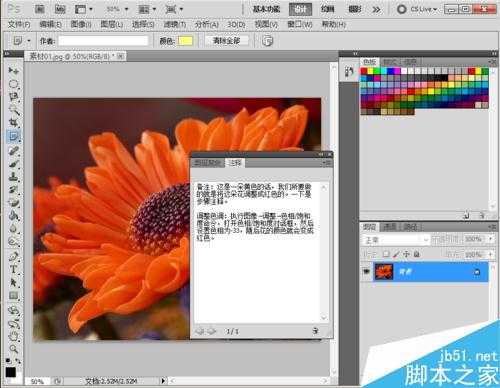The width and height of the screenshot is (500, 388).
Task: Open status bar info arrow at bottom
Action: pos(163,380)
